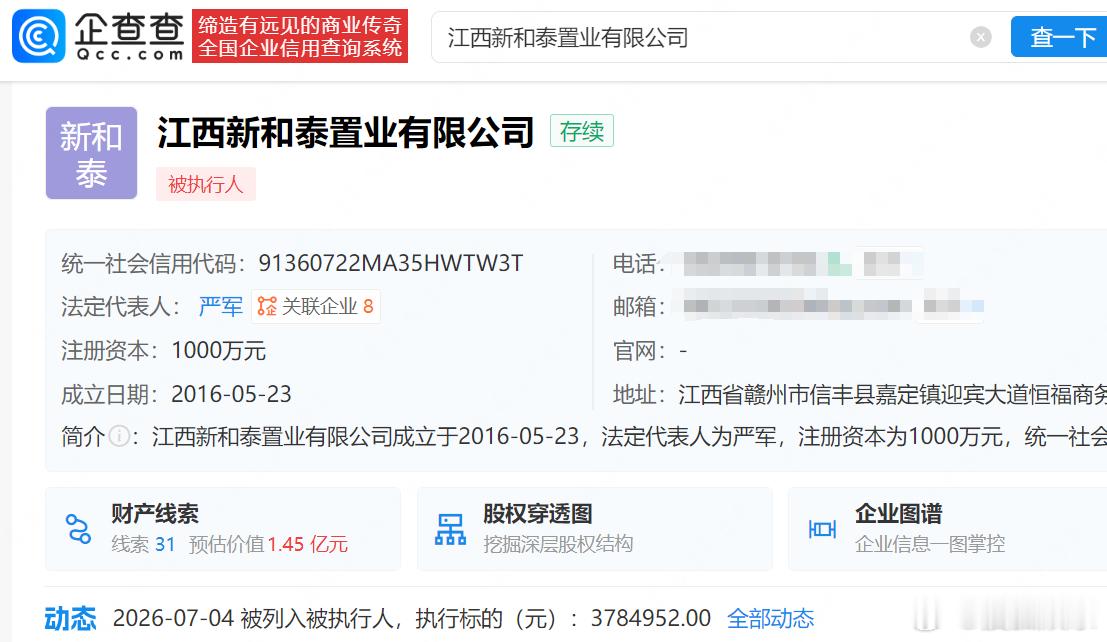Viewport: 1107px width, 642px height.
Task: Click the Qcc.com logo icon
Action: pos(38,36)
